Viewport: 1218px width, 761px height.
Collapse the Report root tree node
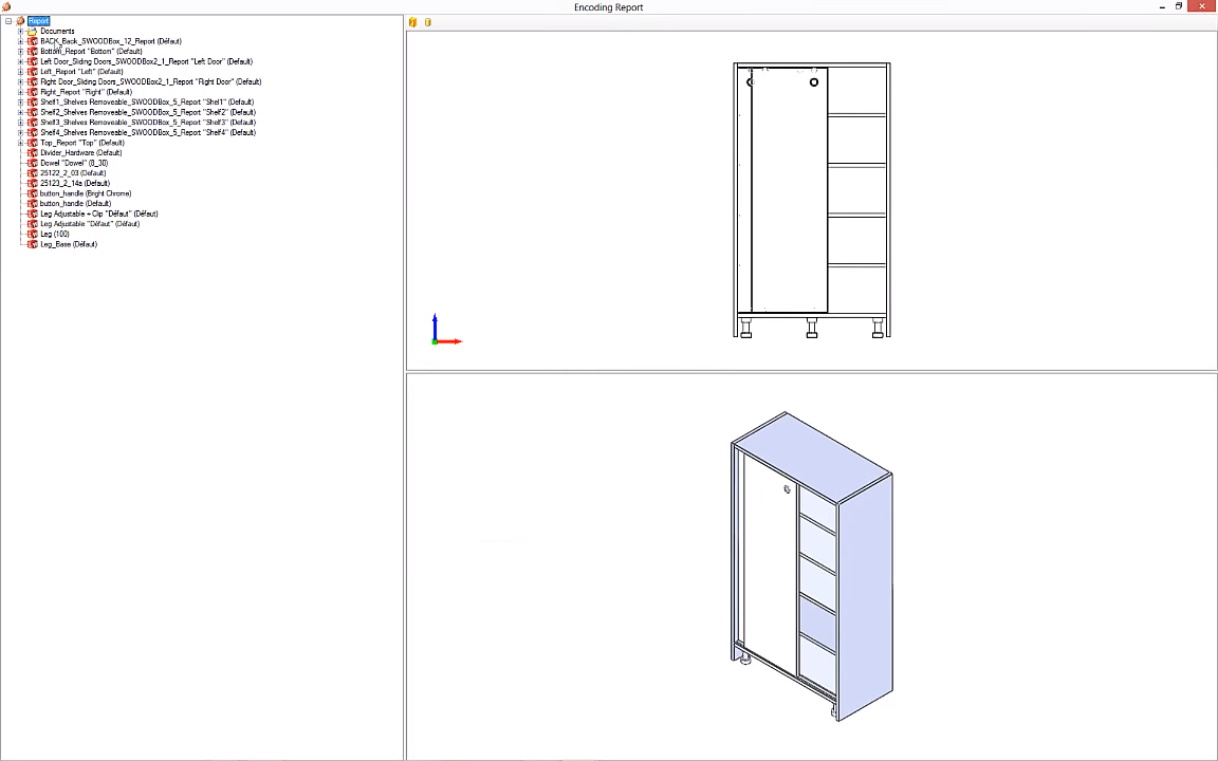(x=9, y=21)
